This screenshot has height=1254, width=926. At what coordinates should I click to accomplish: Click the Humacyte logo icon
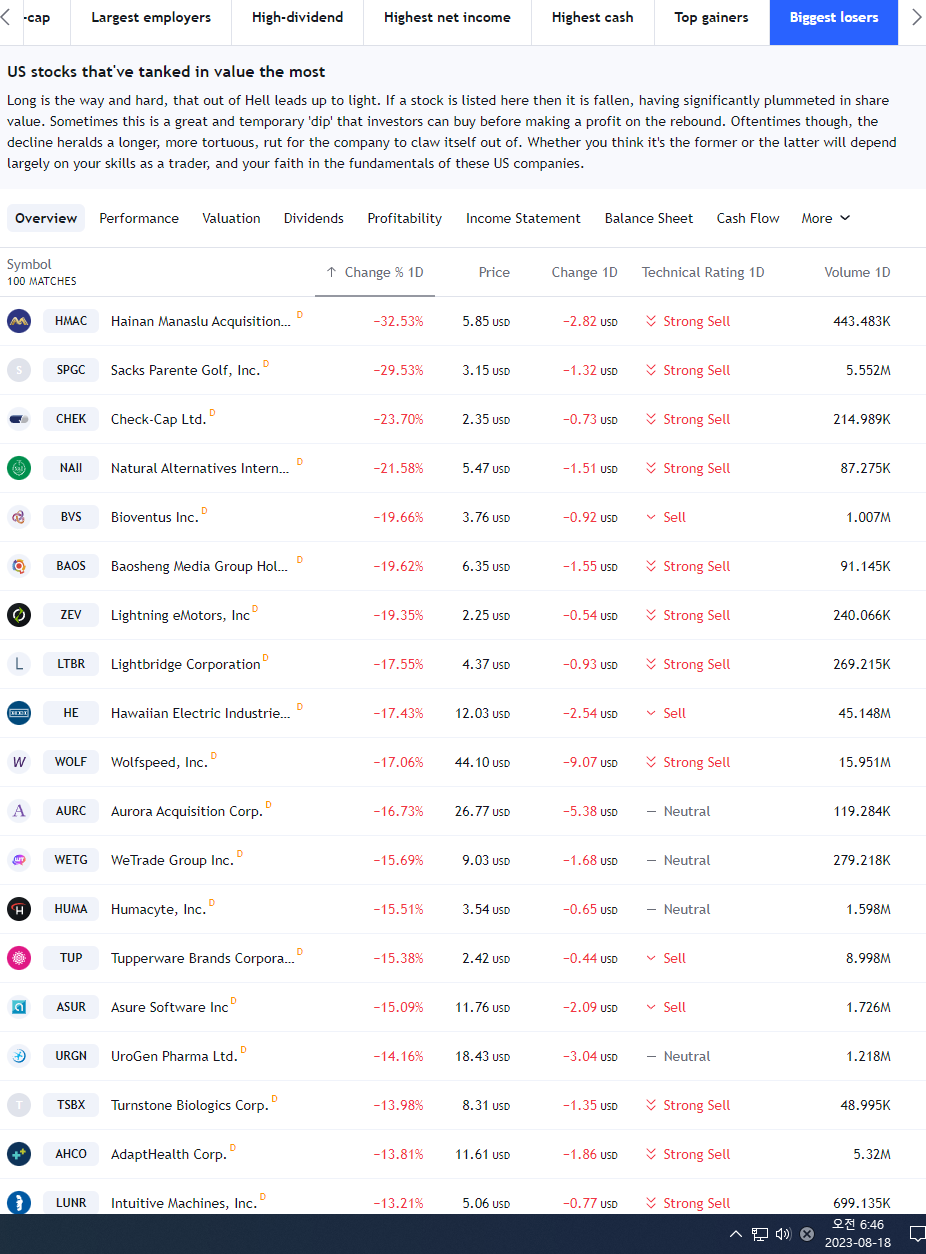[x=19, y=909]
